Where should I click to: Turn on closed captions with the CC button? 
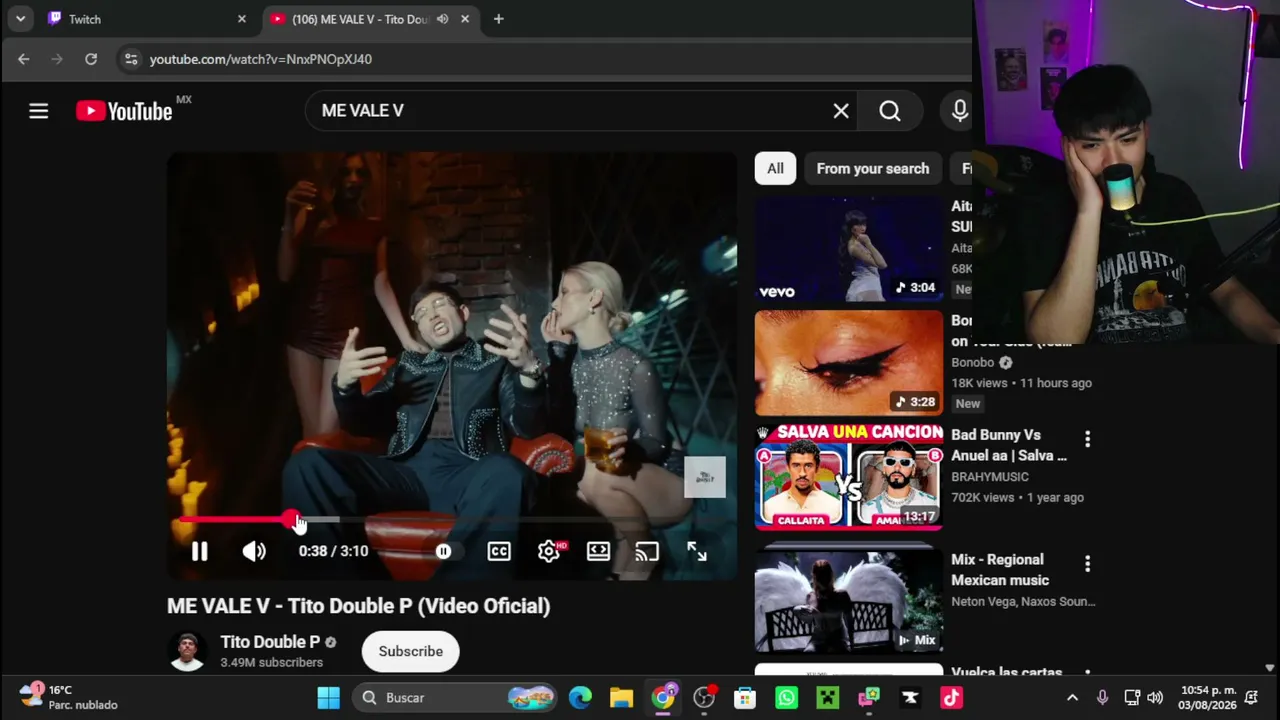click(x=499, y=551)
